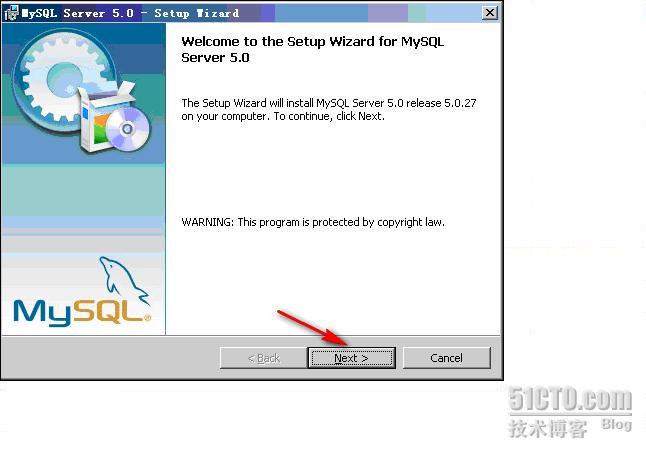
Task: Click the red arrow annotation
Action: click(312, 328)
